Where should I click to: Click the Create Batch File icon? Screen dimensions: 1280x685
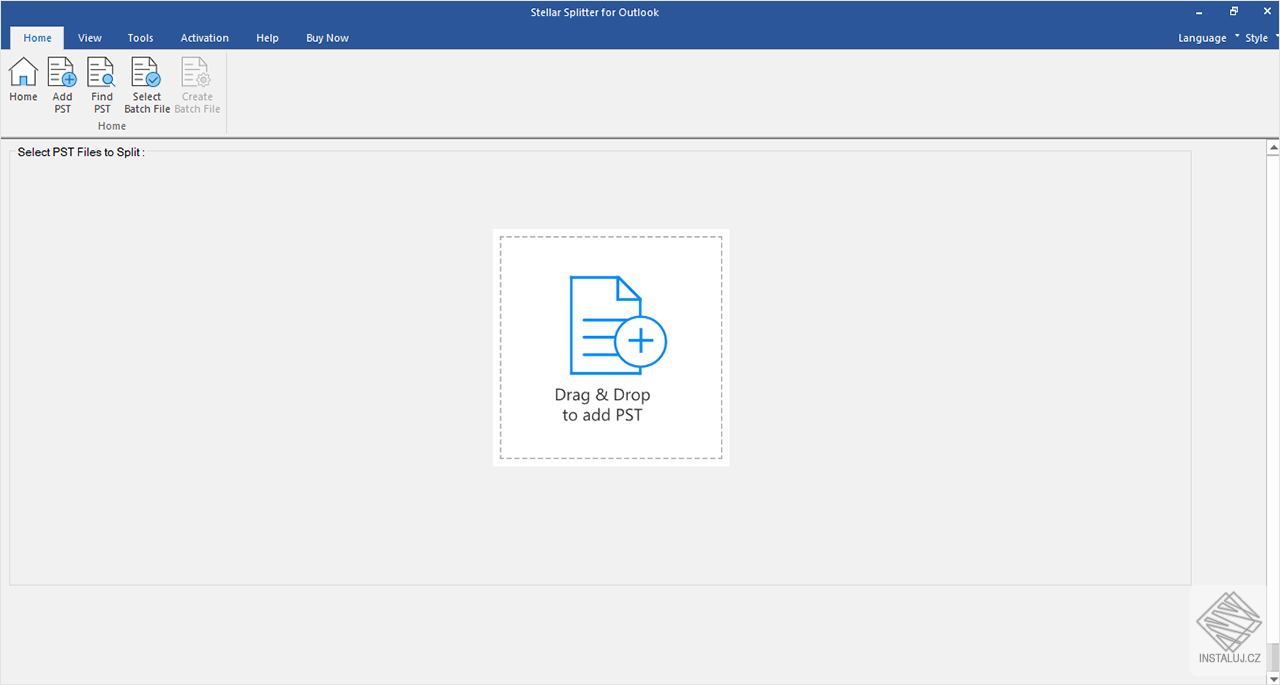pyautogui.click(x=197, y=72)
